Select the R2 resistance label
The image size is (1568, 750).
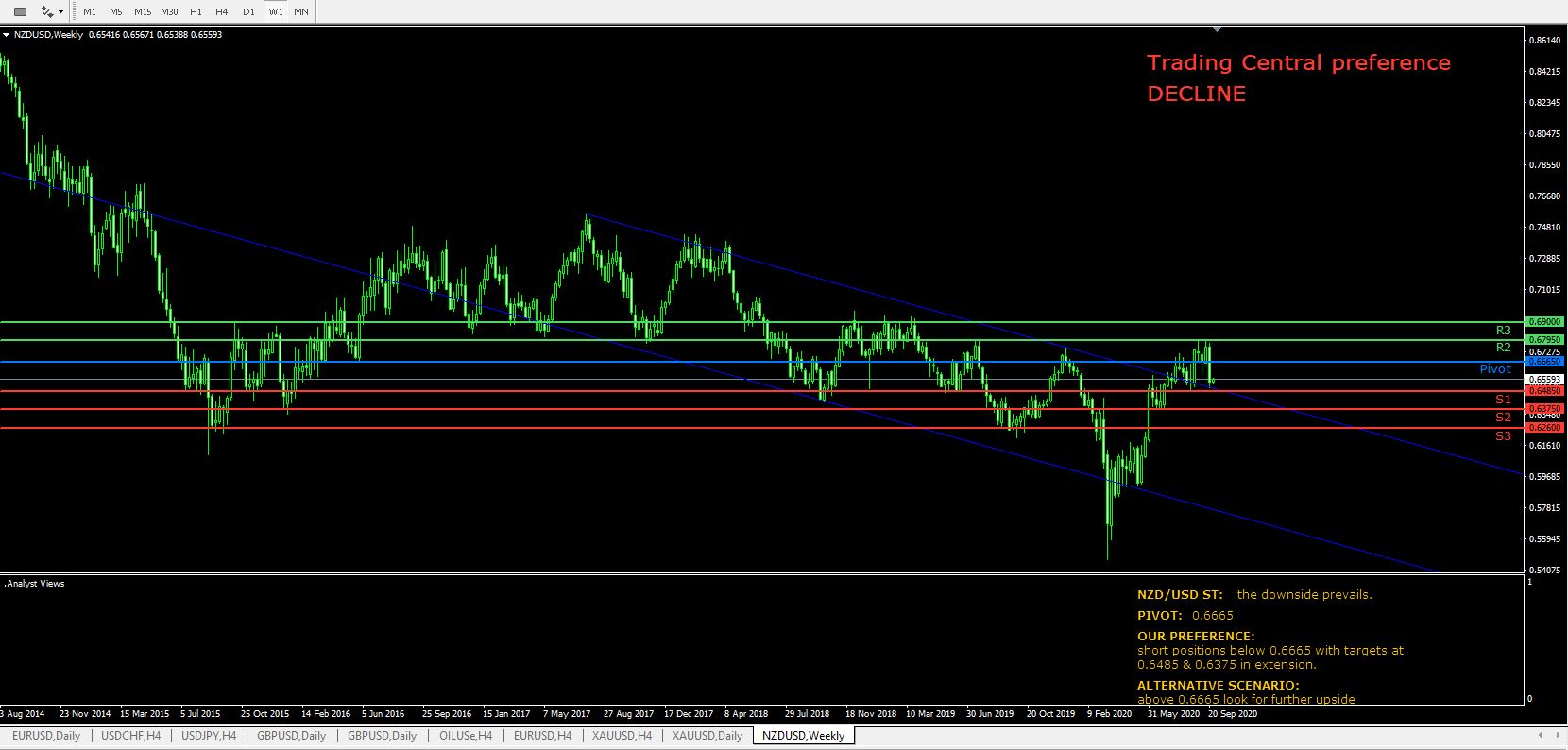pyautogui.click(x=1503, y=348)
